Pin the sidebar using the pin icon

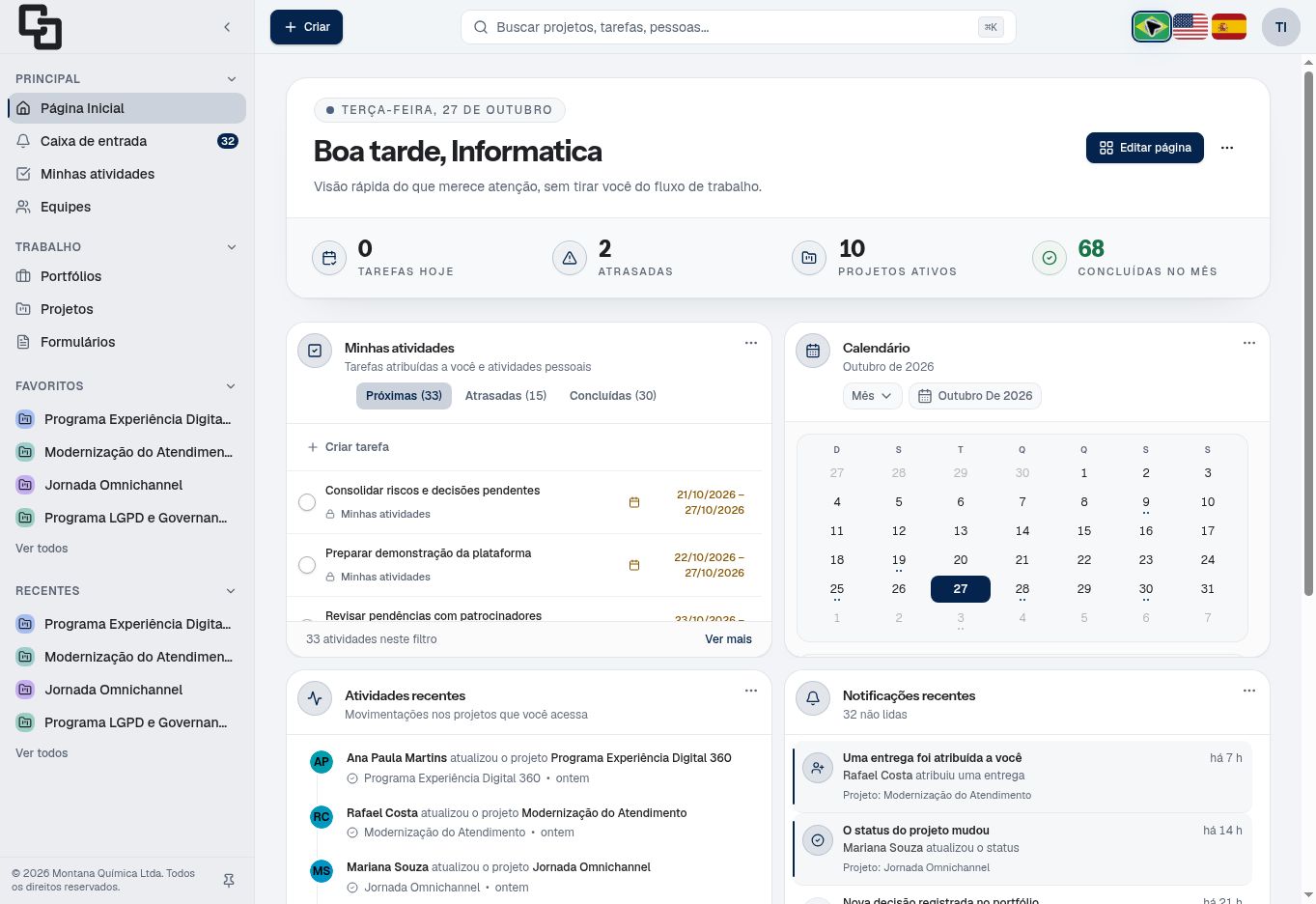pos(229,881)
